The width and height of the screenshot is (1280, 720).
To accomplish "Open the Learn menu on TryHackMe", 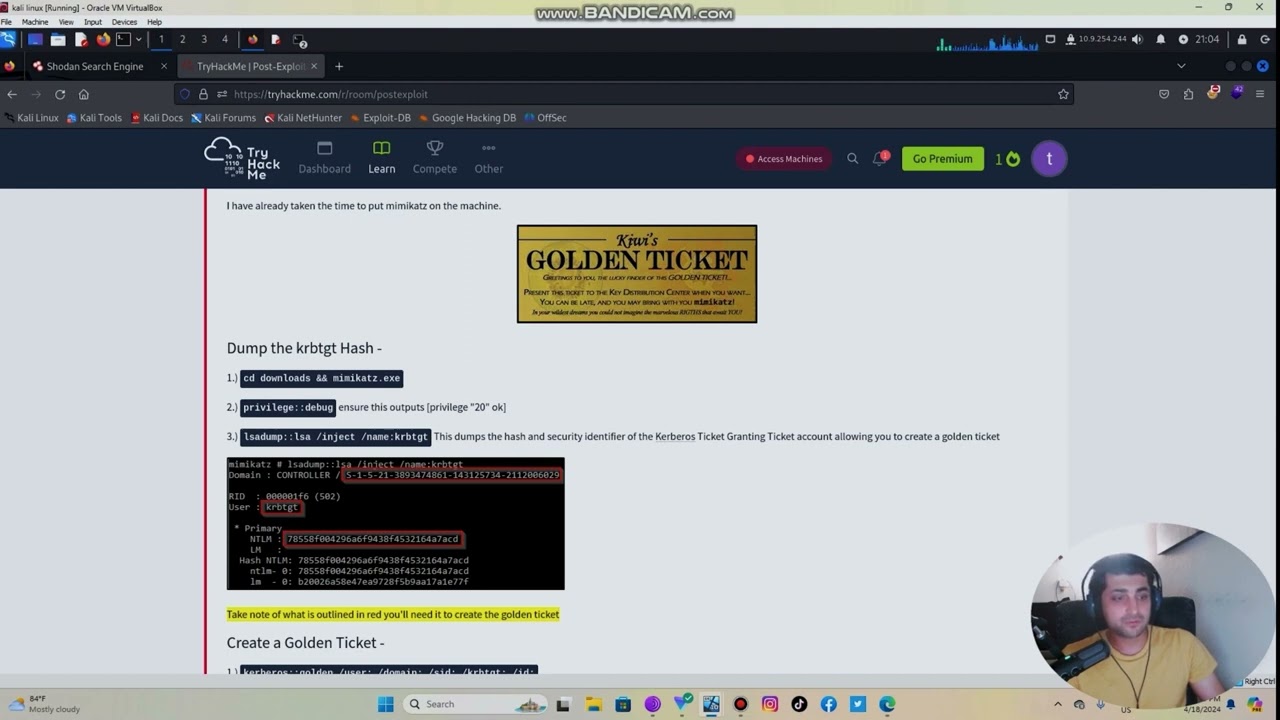I will (x=382, y=158).
